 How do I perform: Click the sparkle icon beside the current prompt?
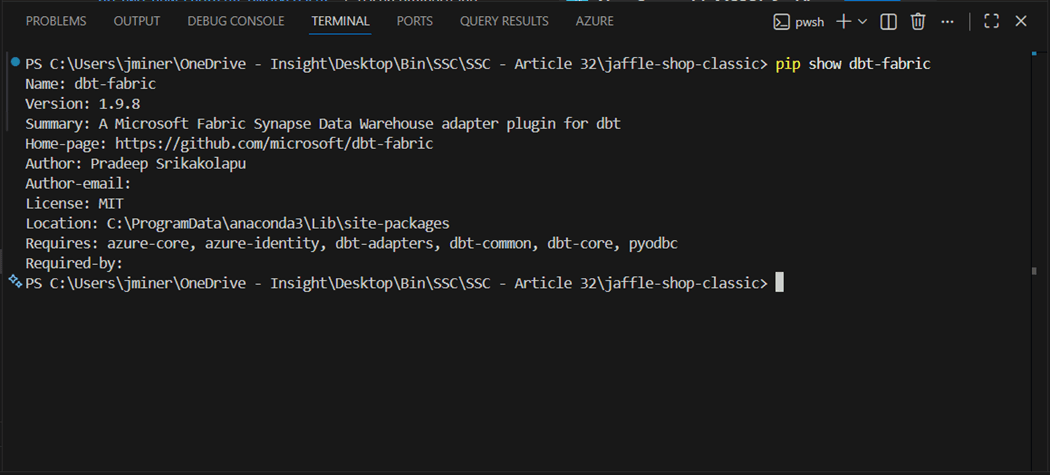pos(15,283)
